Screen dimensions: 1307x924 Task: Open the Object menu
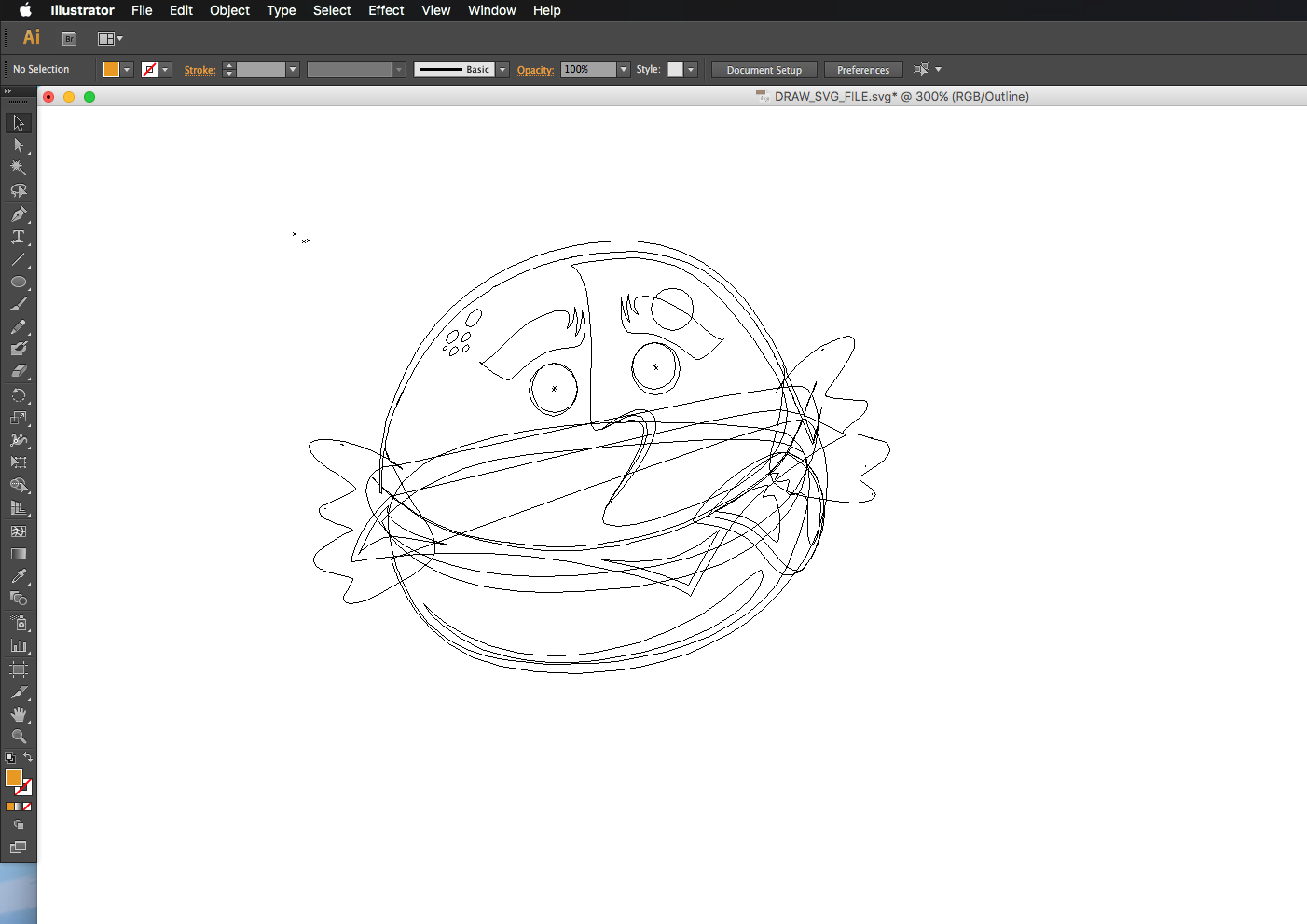229,10
